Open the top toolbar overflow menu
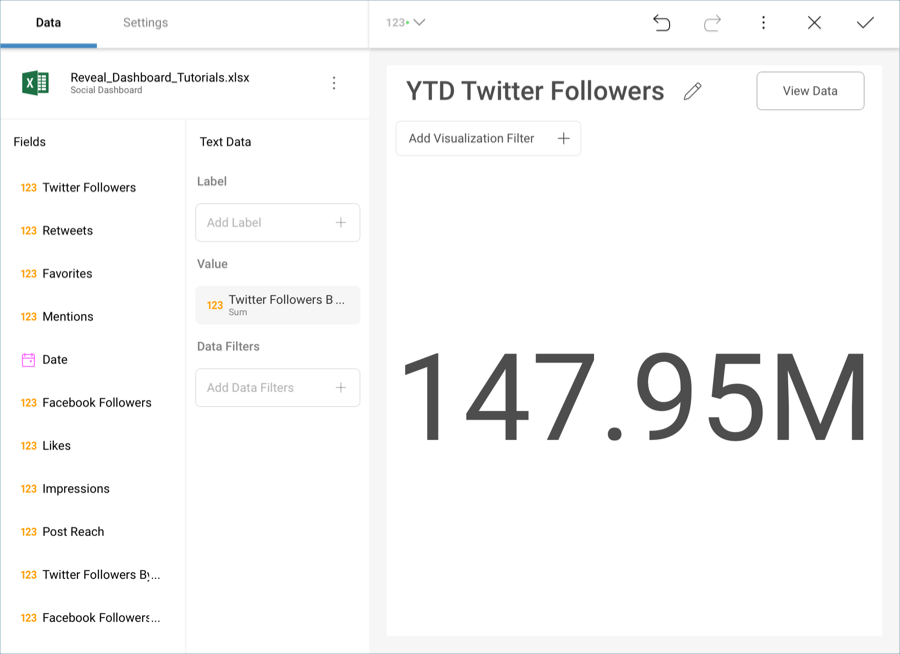The image size is (900, 654). click(763, 23)
